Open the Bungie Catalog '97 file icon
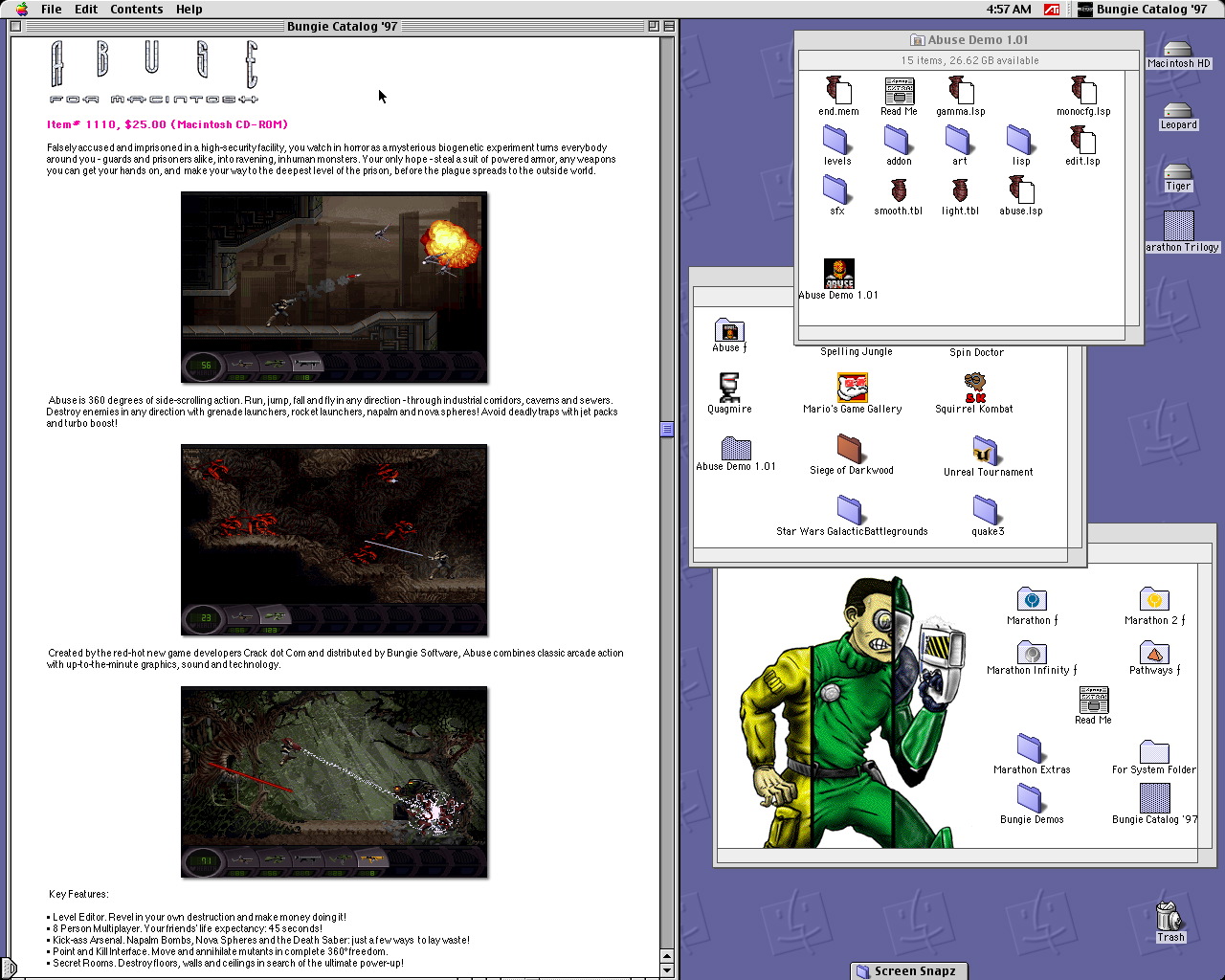Screen dimensions: 1225x980 [x=1154, y=798]
